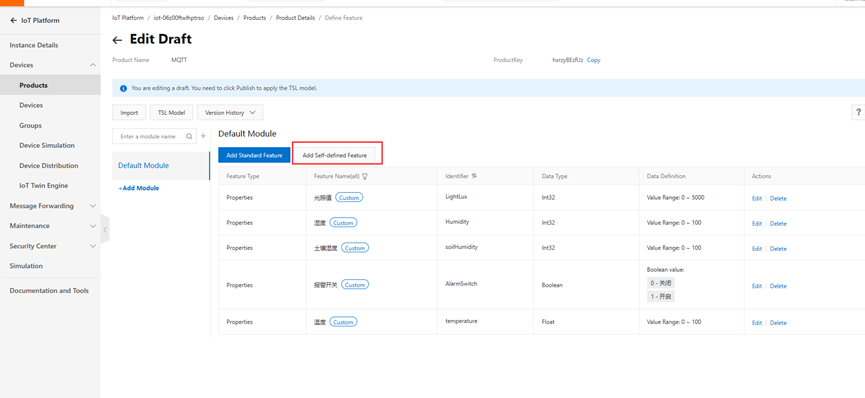Click Add Self-defined Feature button

335,155
